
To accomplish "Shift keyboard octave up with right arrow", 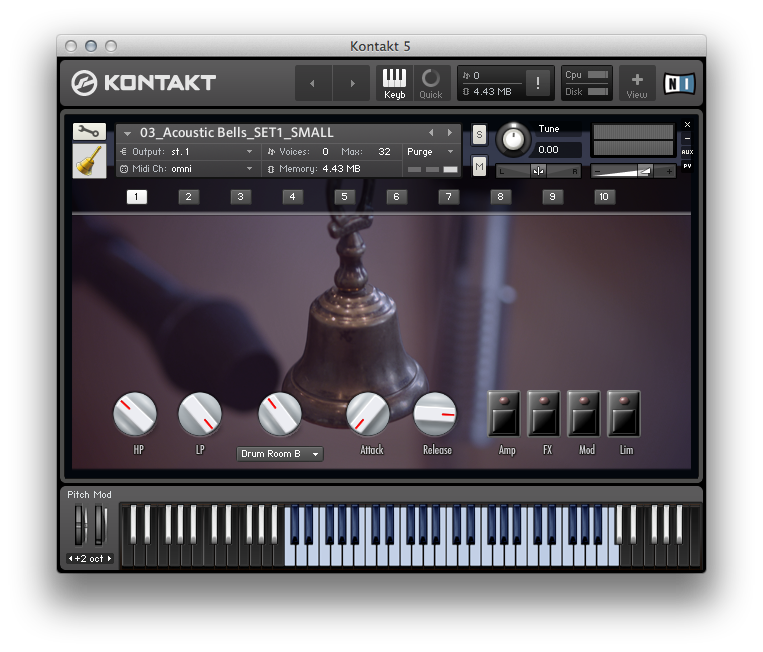I will coord(109,559).
